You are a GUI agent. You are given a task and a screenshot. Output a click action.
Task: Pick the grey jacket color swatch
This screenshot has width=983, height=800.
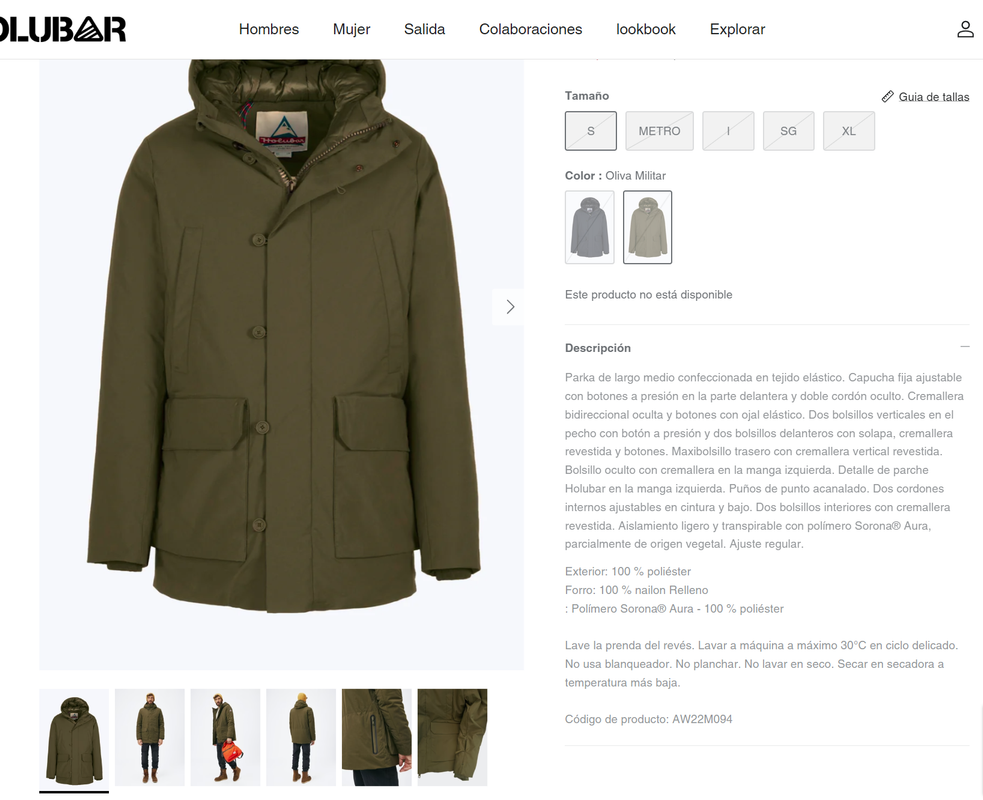click(x=589, y=227)
